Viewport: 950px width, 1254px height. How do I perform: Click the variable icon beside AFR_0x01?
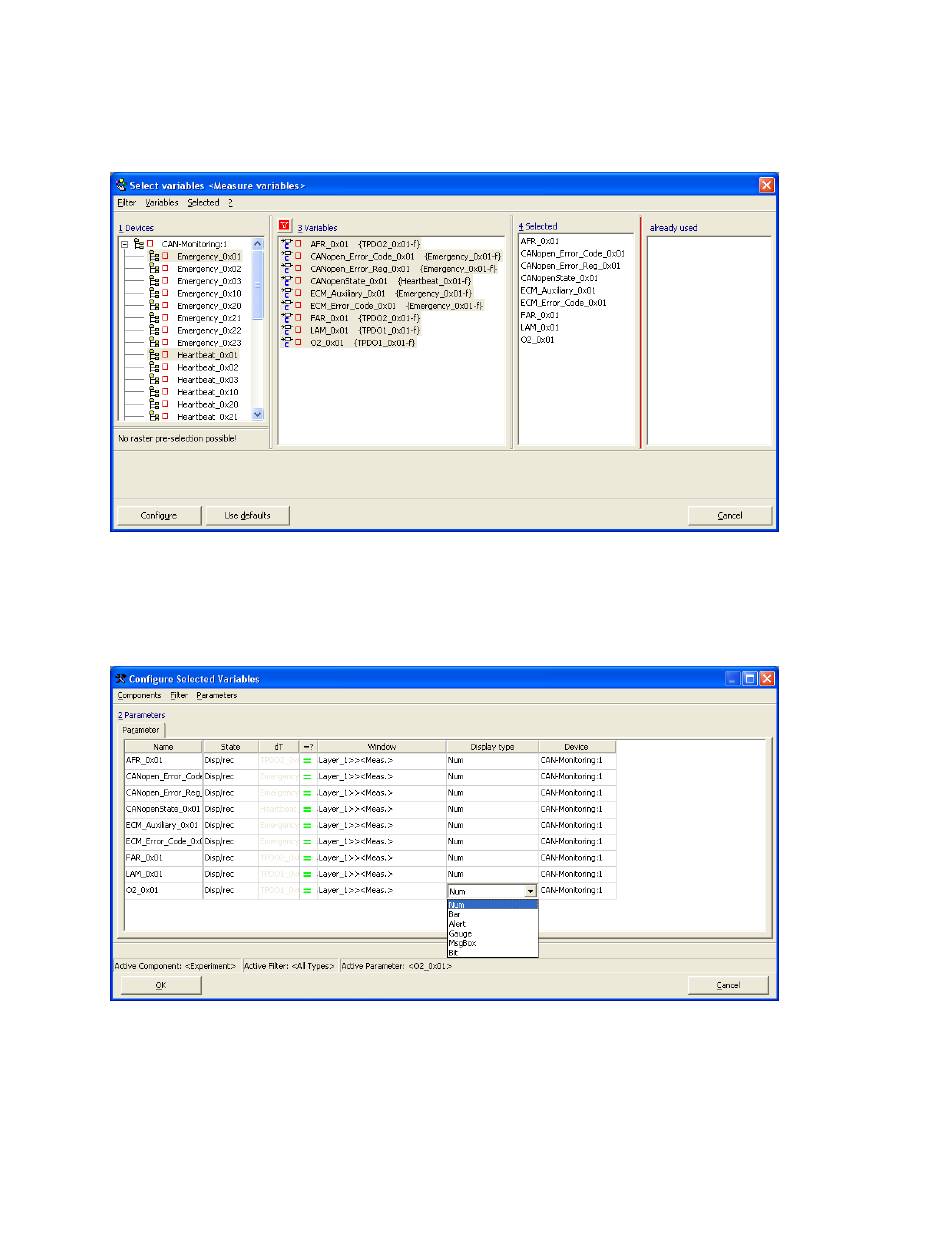point(287,243)
